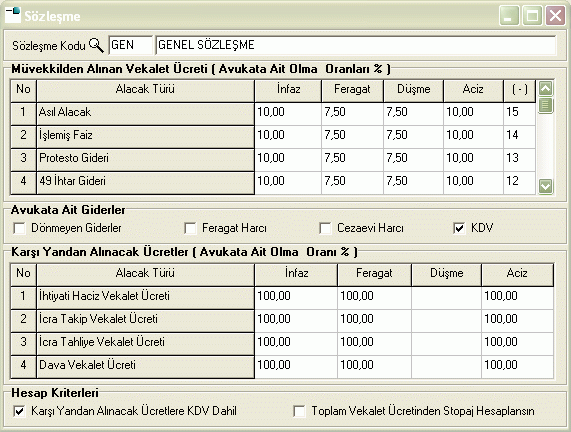This screenshot has width=571, height=432.
Task: Click the Sözleşme window title icon
Action: click(13, 15)
